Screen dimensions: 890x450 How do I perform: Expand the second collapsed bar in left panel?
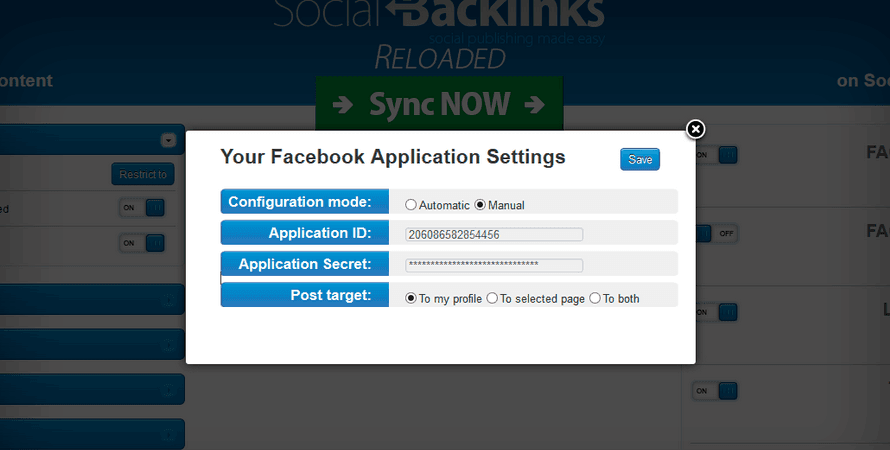point(92,344)
